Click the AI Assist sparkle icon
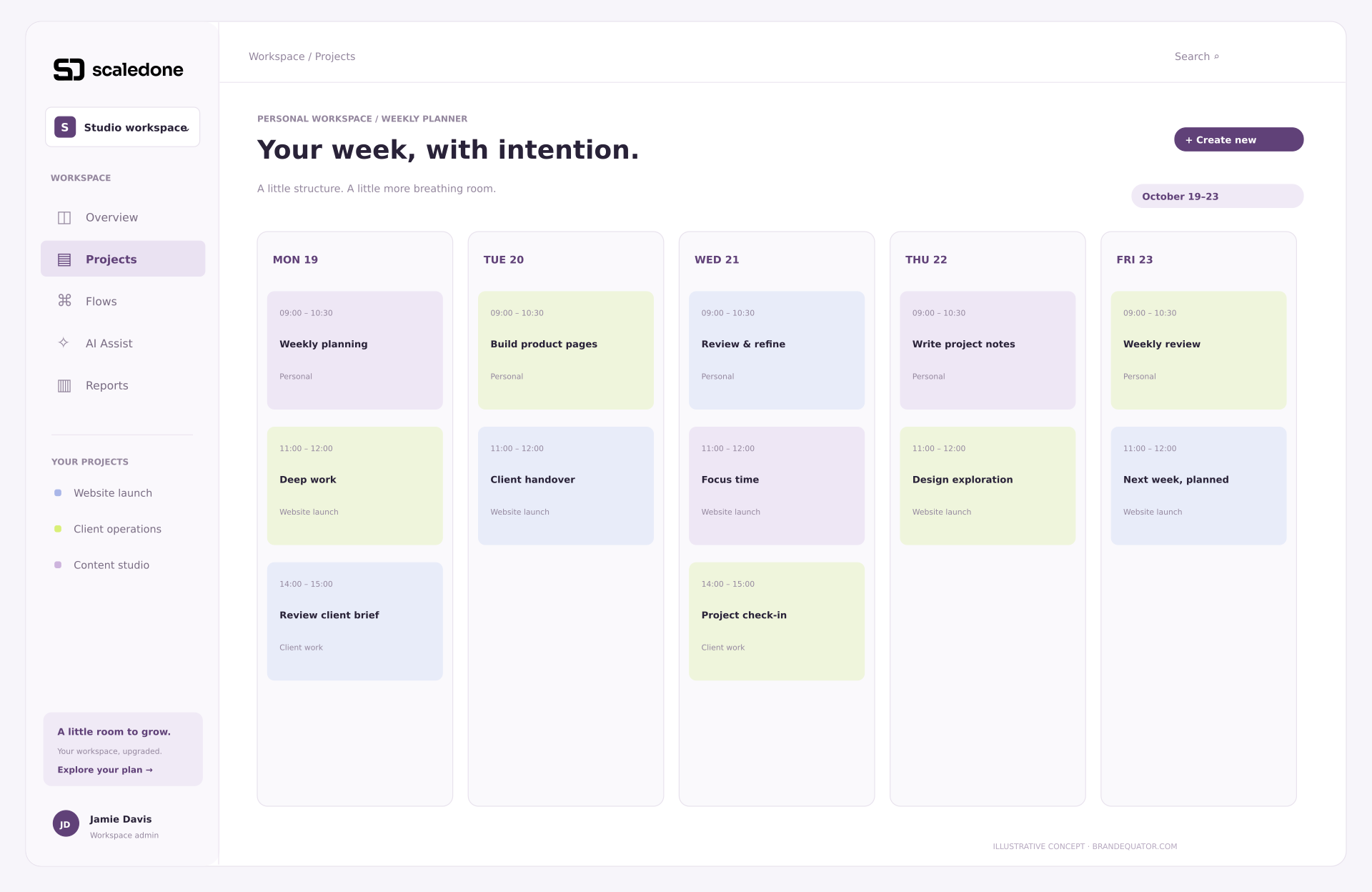The width and height of the screenshot is (1372, 892). tap(64, 343)
